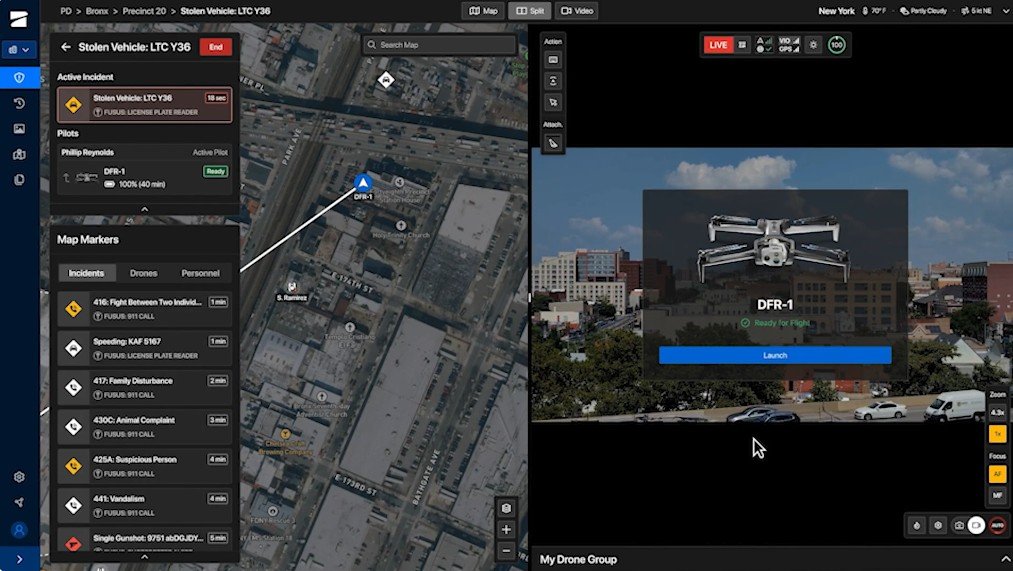The width and height of the screenshot is (1013, 571).
Task: Click the red End incident button
Action: (215, 47)
